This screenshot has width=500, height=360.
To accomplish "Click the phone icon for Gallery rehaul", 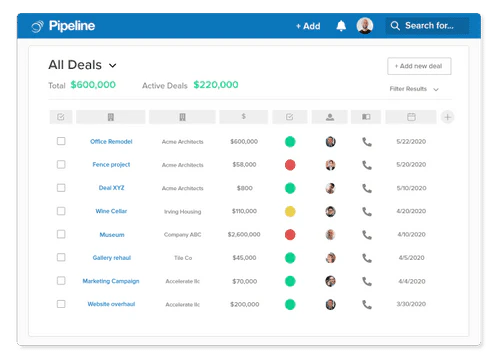I will click(367, 258).
